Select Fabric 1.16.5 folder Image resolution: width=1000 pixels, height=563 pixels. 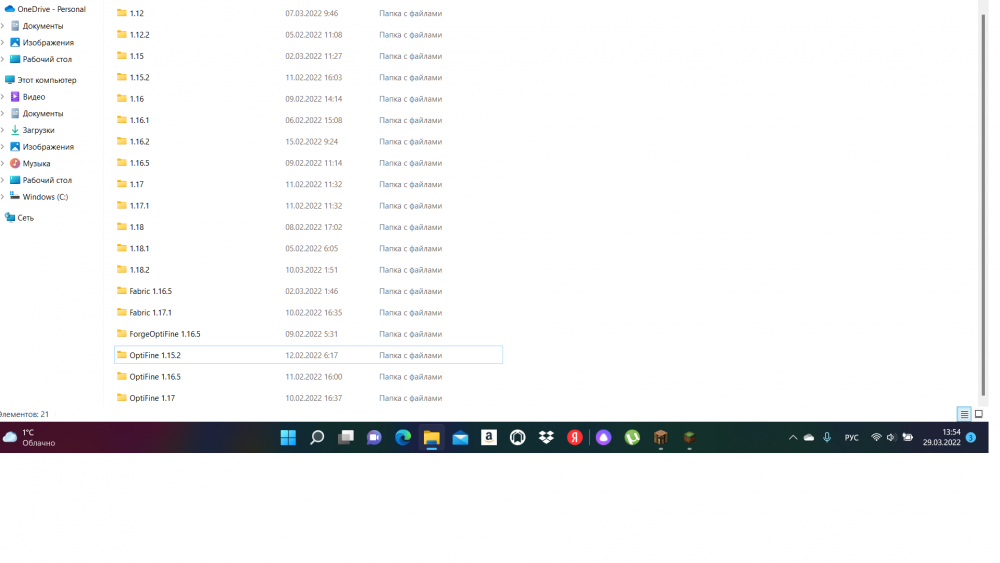(309, 291)
